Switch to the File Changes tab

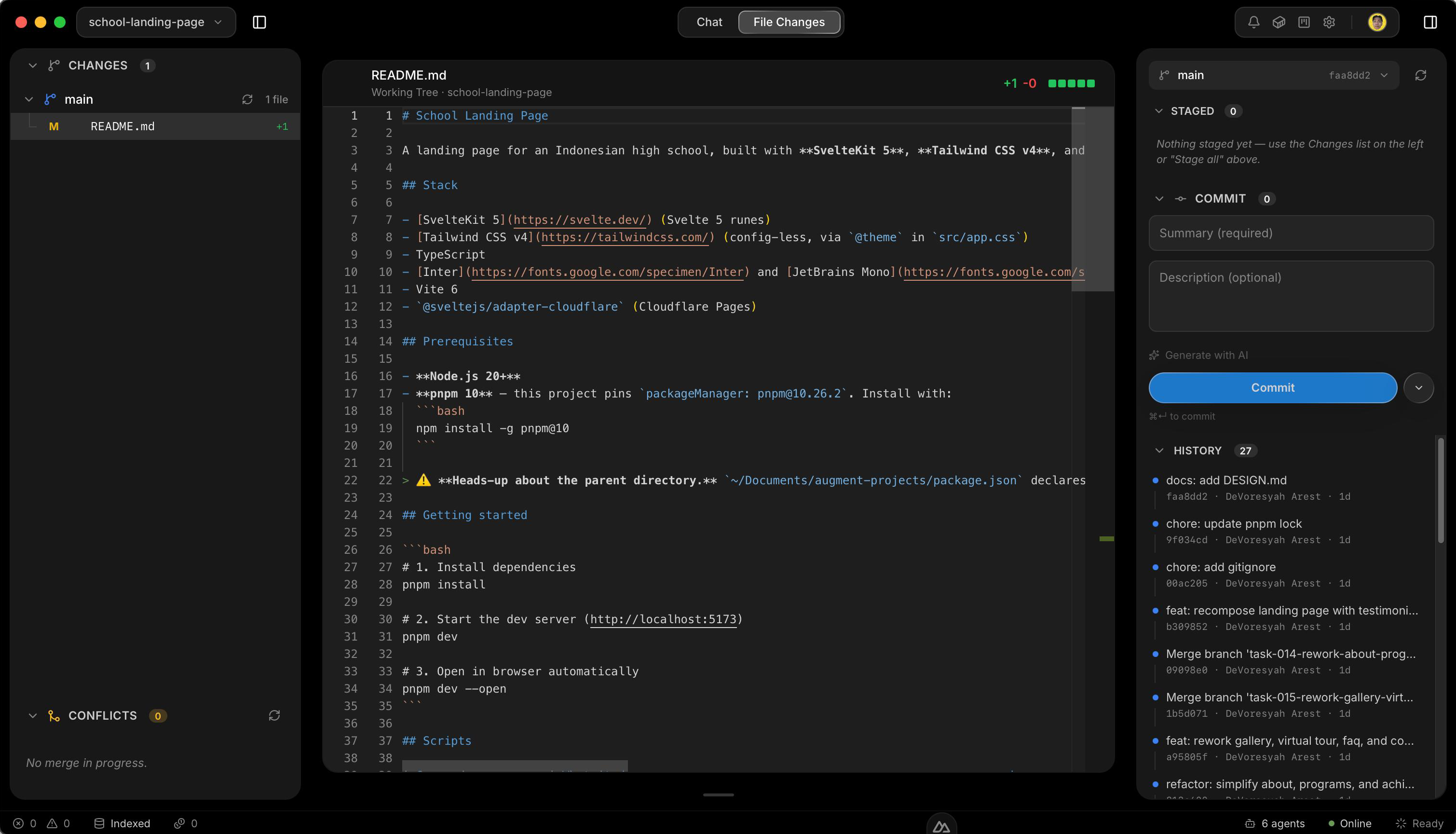789,22
